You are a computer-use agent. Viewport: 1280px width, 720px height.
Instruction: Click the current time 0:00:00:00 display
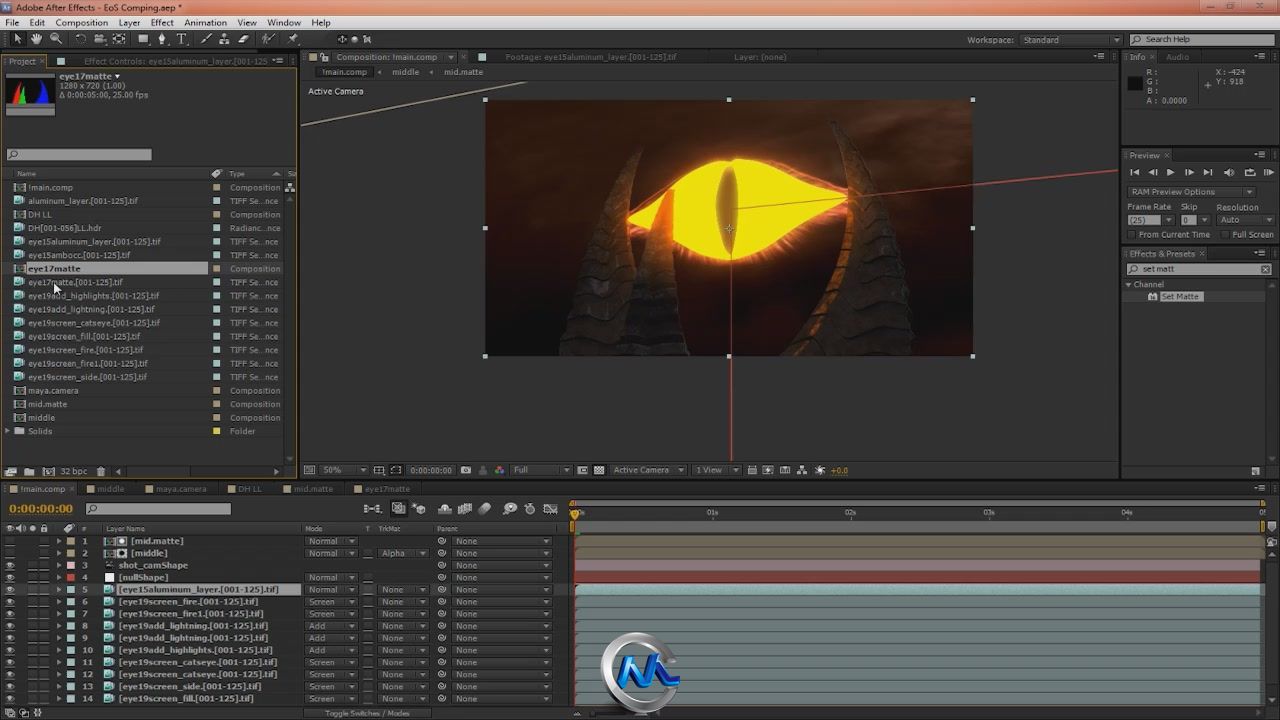41,509
